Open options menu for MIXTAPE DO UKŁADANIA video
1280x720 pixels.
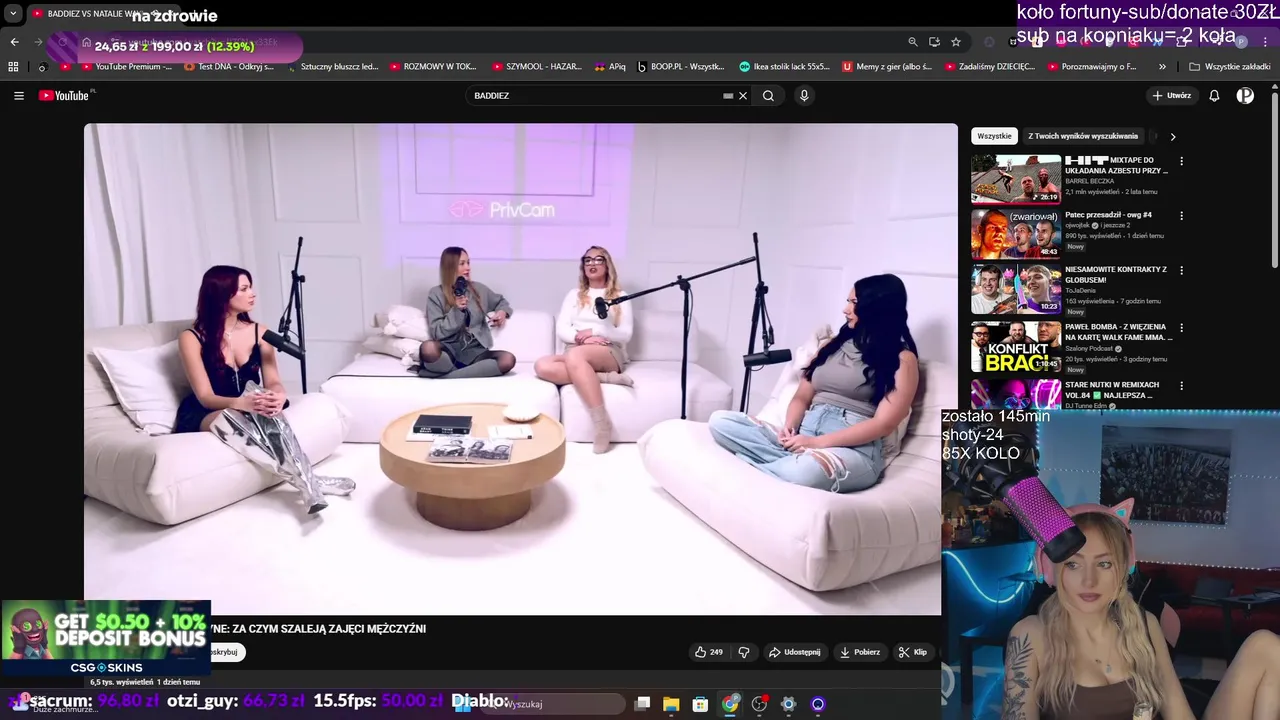1181,161
